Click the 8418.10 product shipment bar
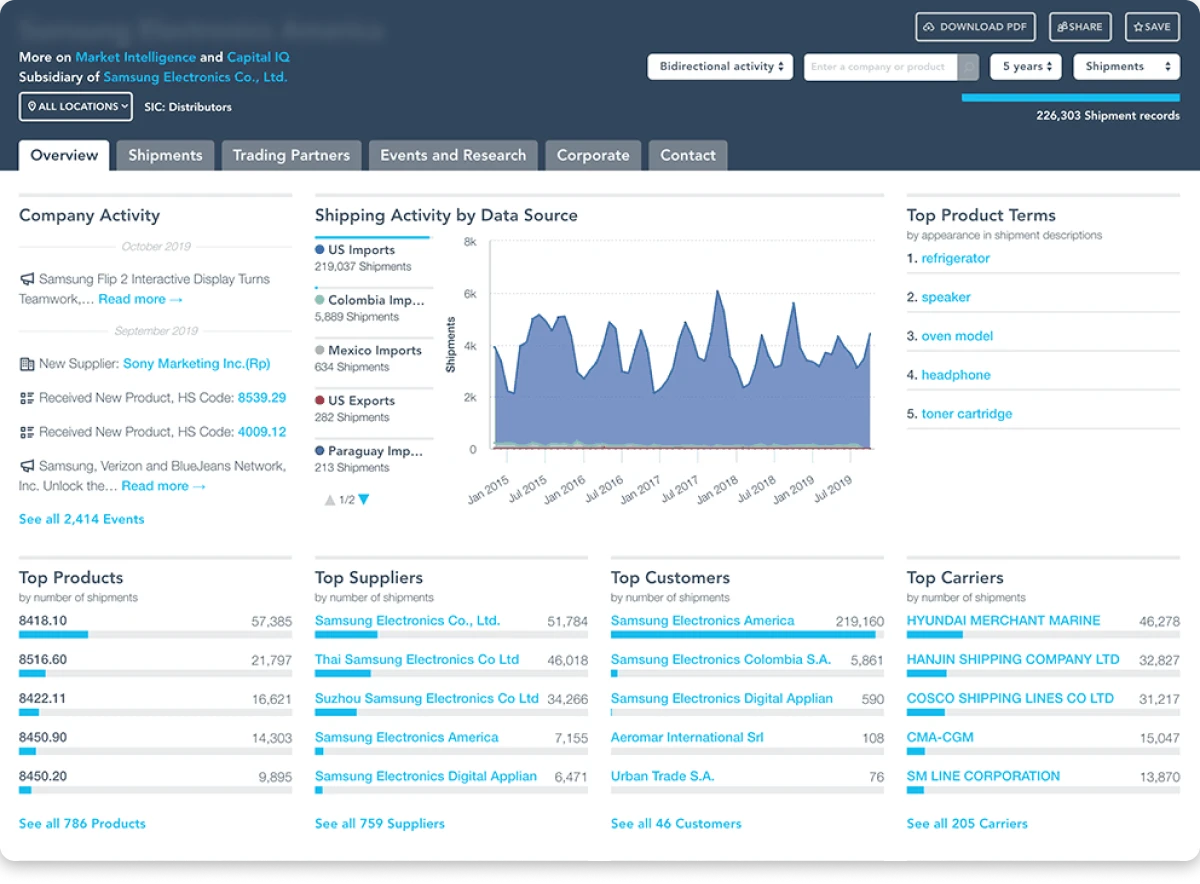This screenshot has width=1200, height=884. tap(155, 635)
